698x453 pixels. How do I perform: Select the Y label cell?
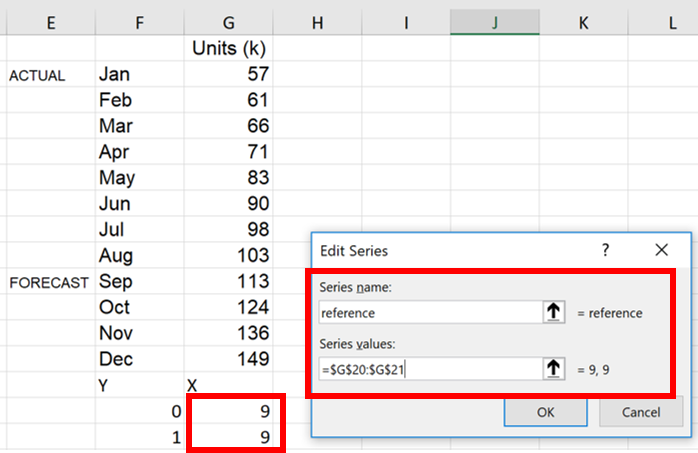point(139,384)
